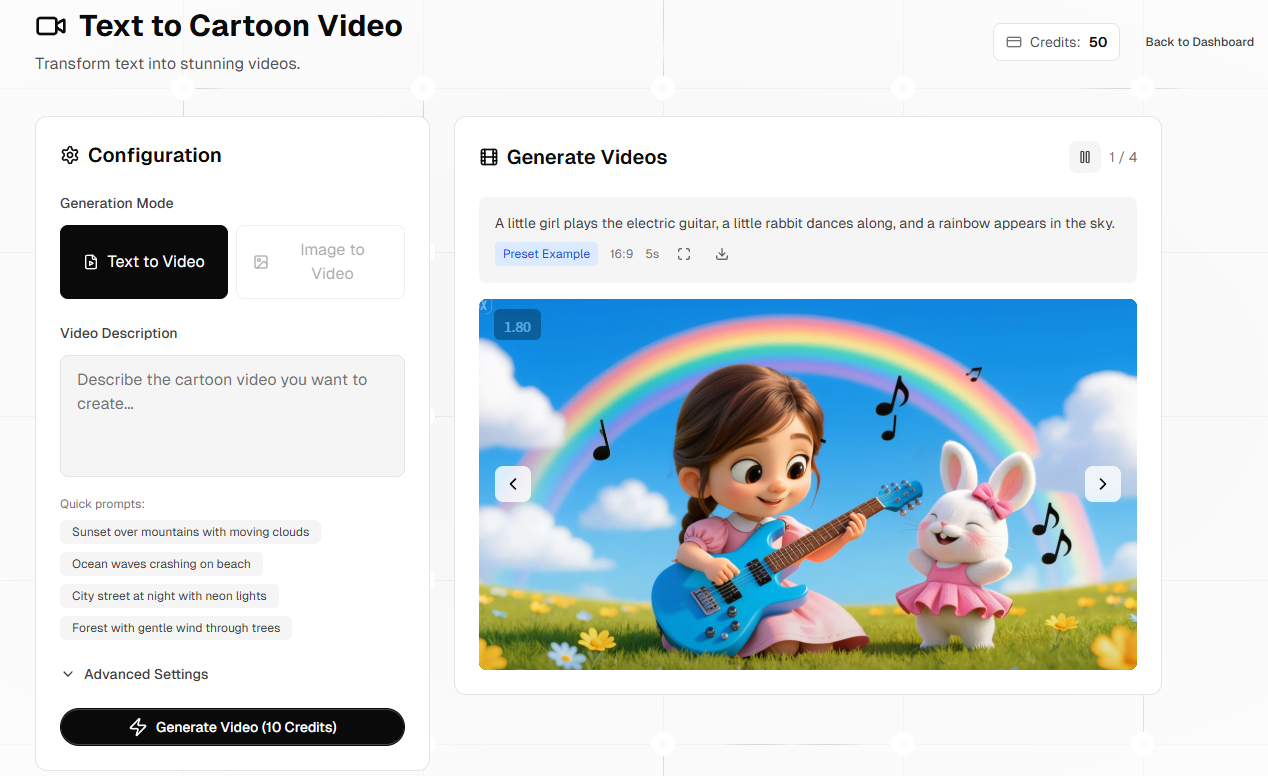1268x776 pixels.
Task: Expand the Advanced Settings section
Action: pos(135,674)
